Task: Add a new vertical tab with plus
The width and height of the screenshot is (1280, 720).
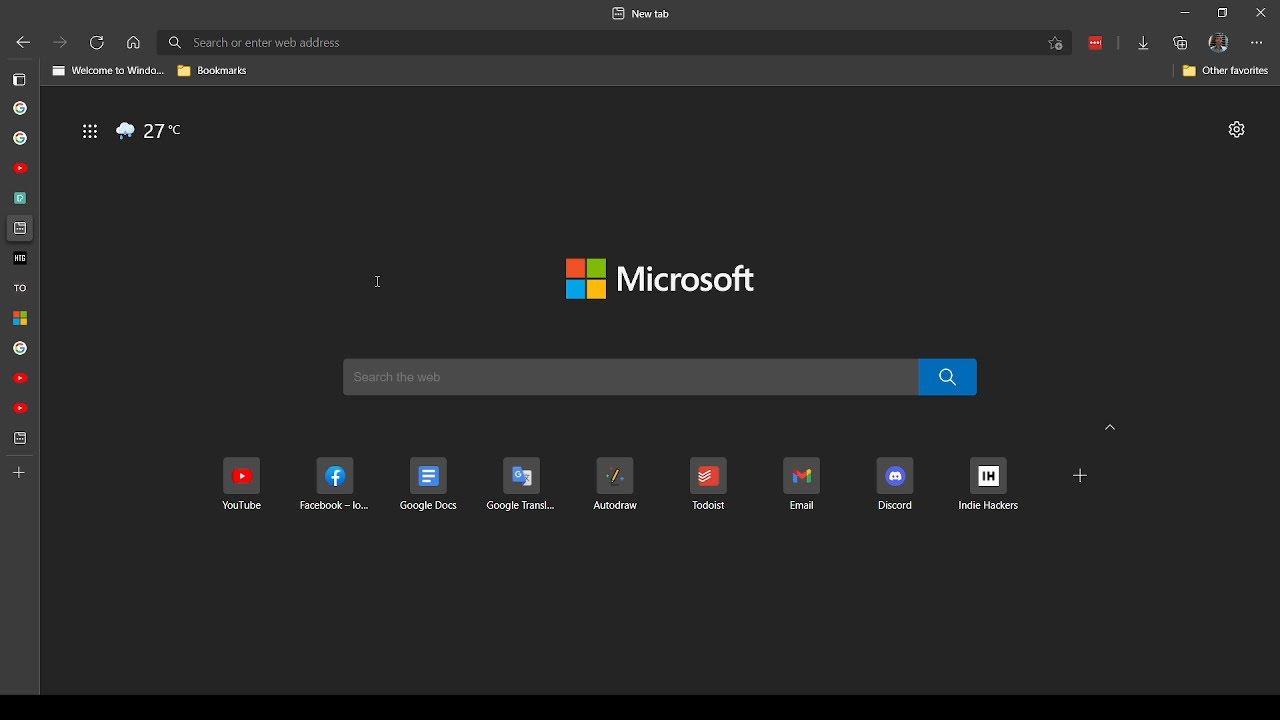Action: coord(19,473)
